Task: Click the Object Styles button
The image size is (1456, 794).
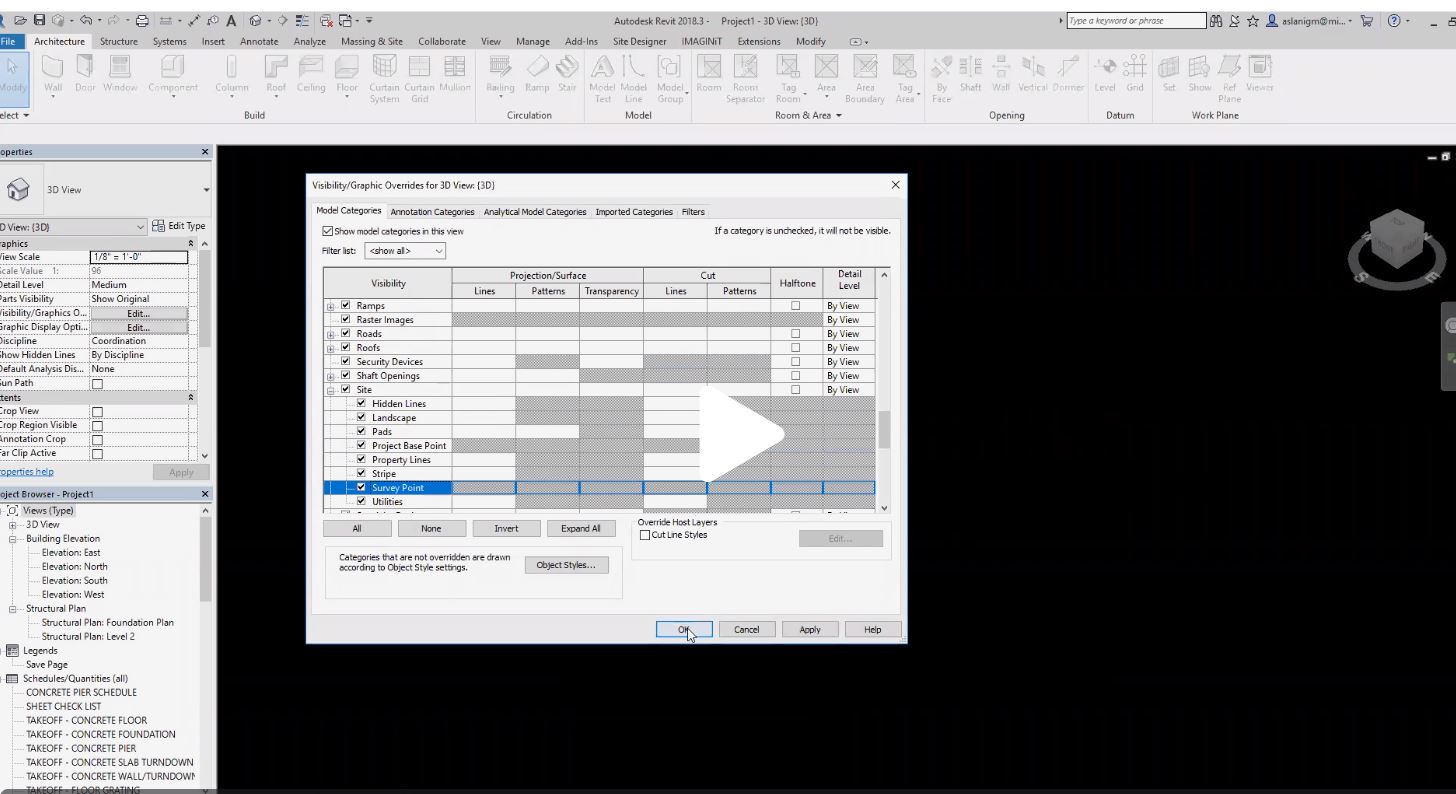Action: pyautogui.click(x=566, y=564)
